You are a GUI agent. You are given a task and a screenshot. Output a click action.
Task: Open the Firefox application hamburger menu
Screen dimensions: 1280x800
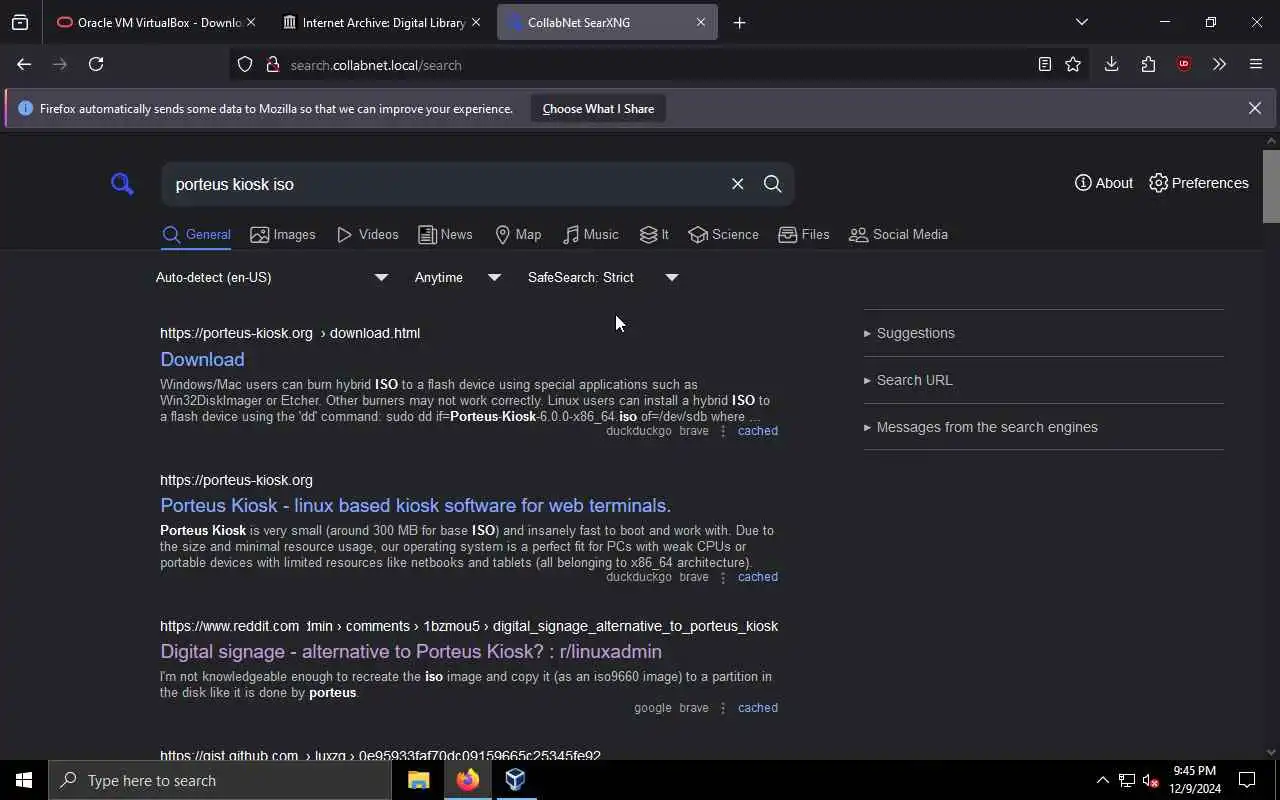(1256, 64)
